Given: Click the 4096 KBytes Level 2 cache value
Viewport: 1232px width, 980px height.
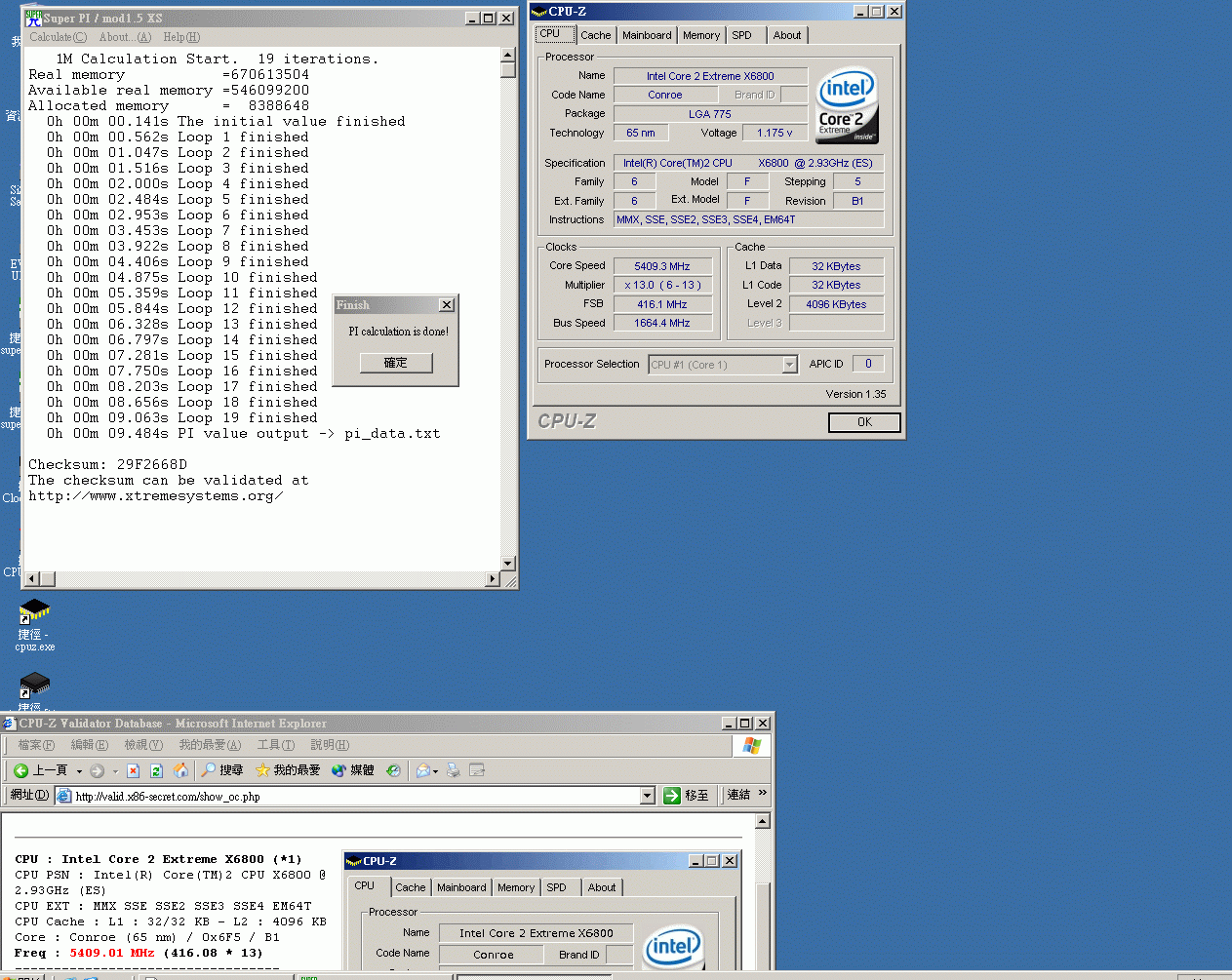Looking at the screenshot, I should point(837,304).
